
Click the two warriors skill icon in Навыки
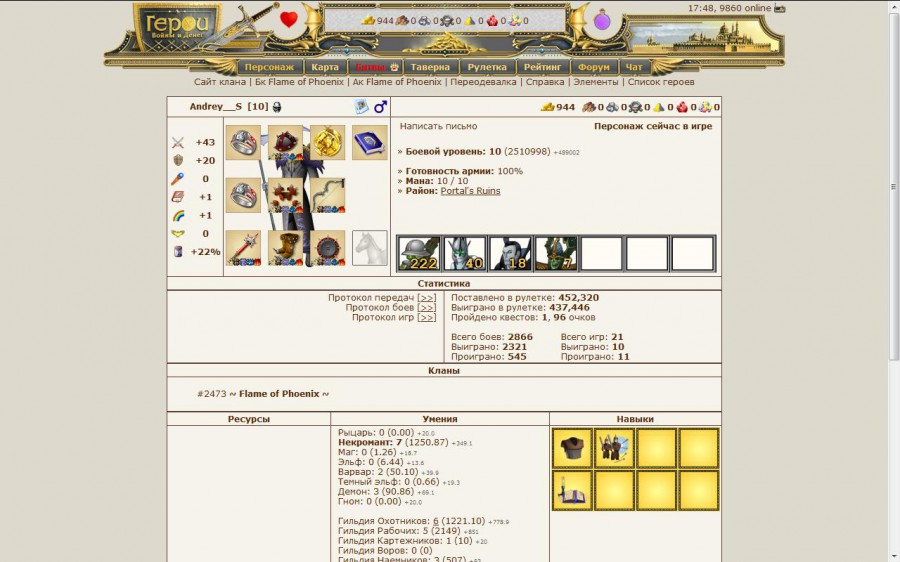click(x=614, y=448)
